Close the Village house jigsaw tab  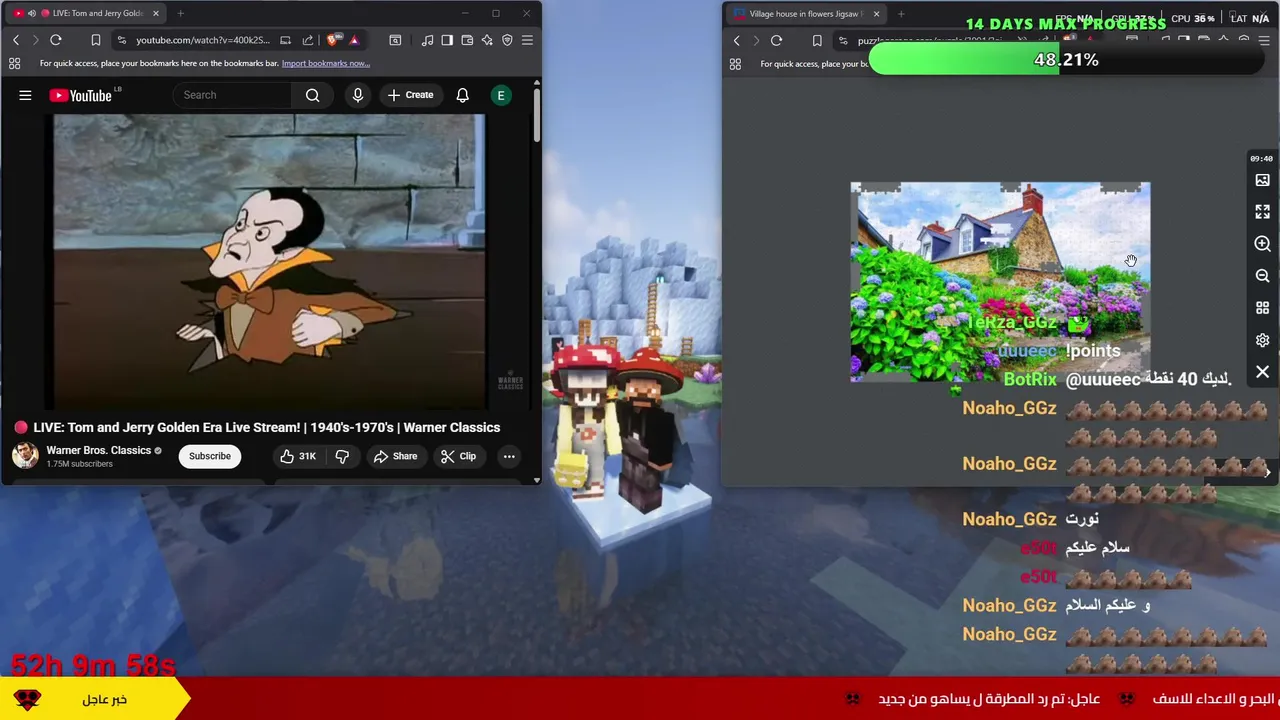(876, 14)
